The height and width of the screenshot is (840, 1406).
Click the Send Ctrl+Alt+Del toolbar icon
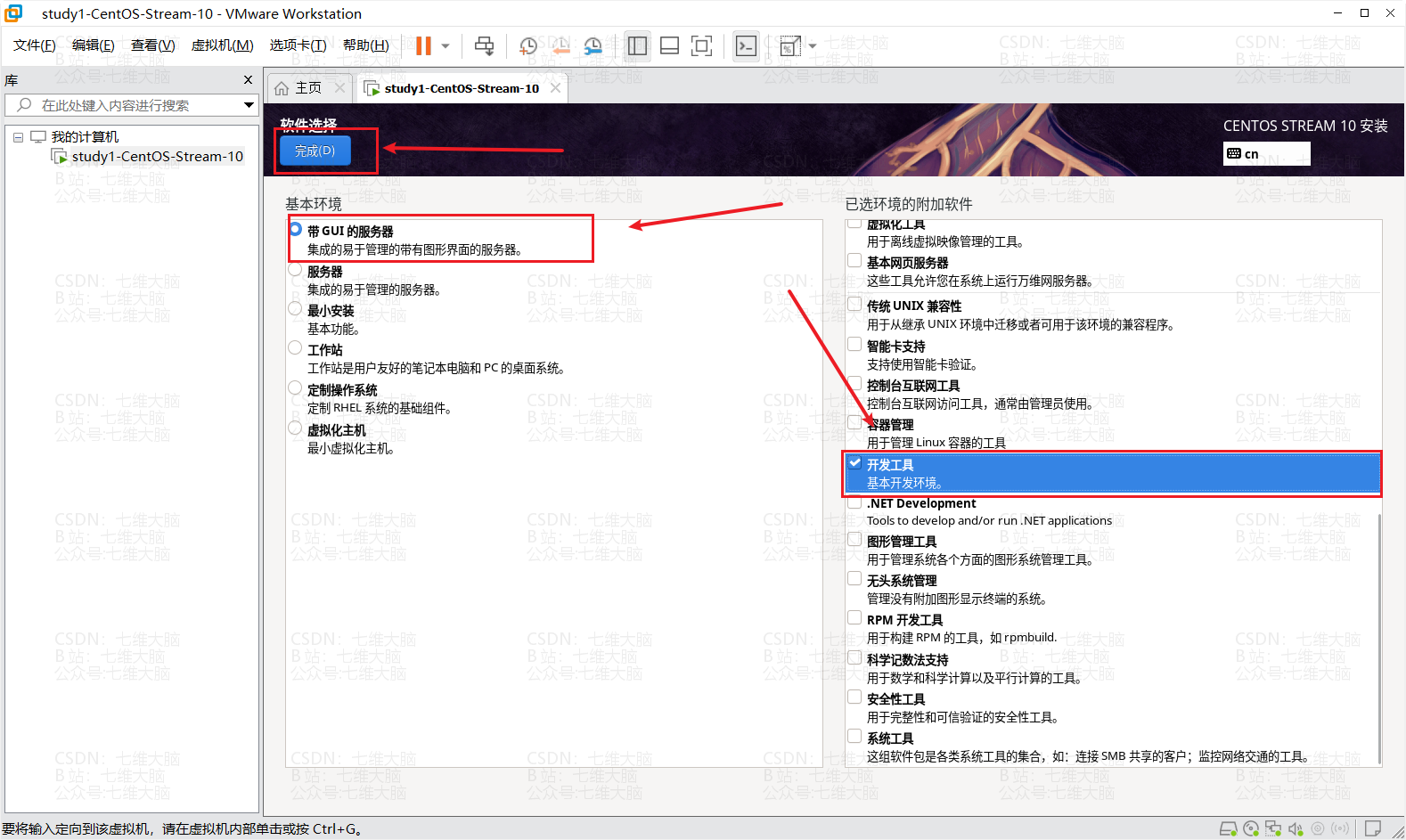pos(485,45)
